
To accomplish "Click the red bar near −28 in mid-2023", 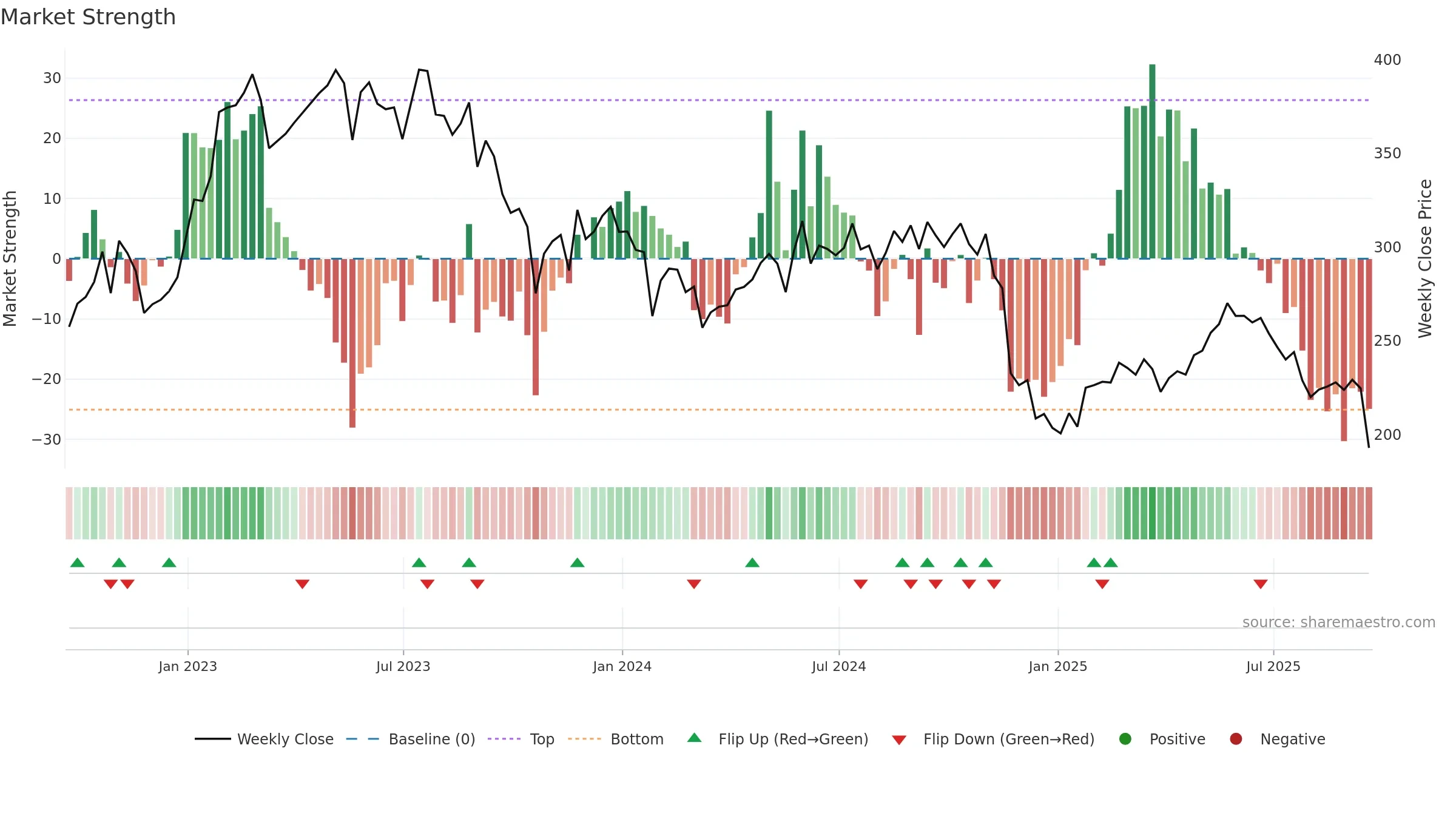I will tap(352, 343).
